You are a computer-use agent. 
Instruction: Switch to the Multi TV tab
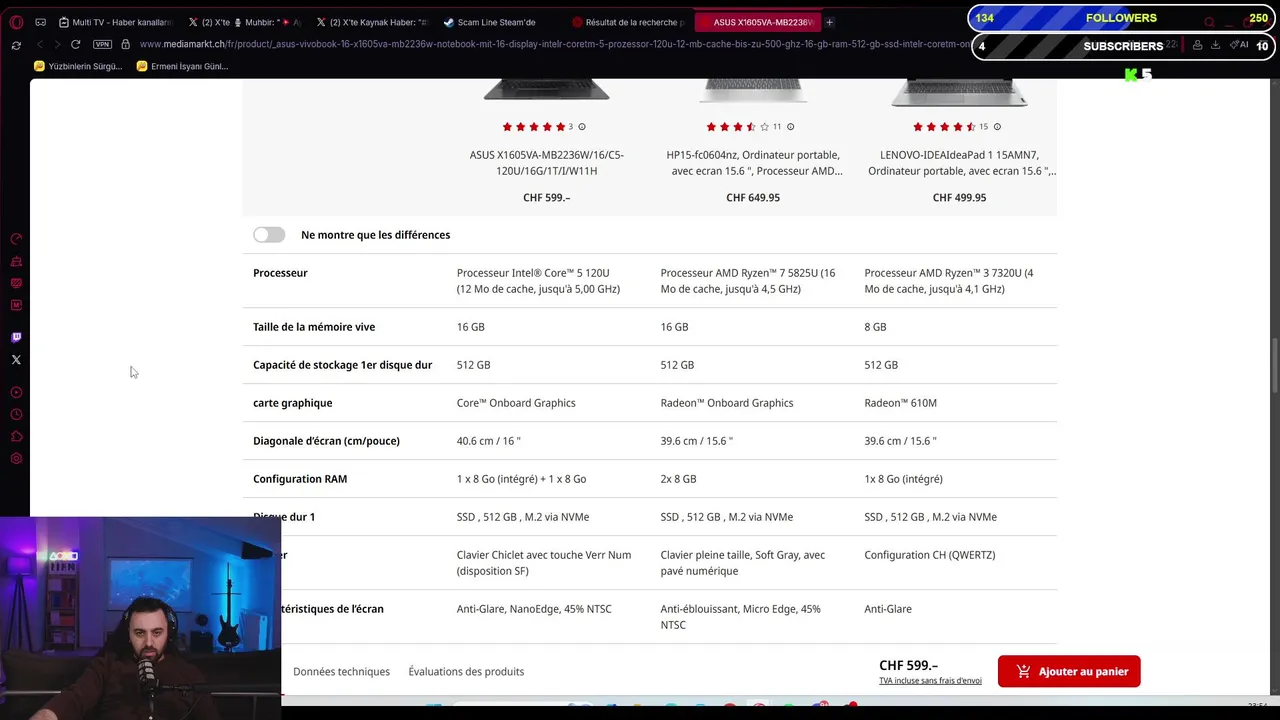click(114, 22)
